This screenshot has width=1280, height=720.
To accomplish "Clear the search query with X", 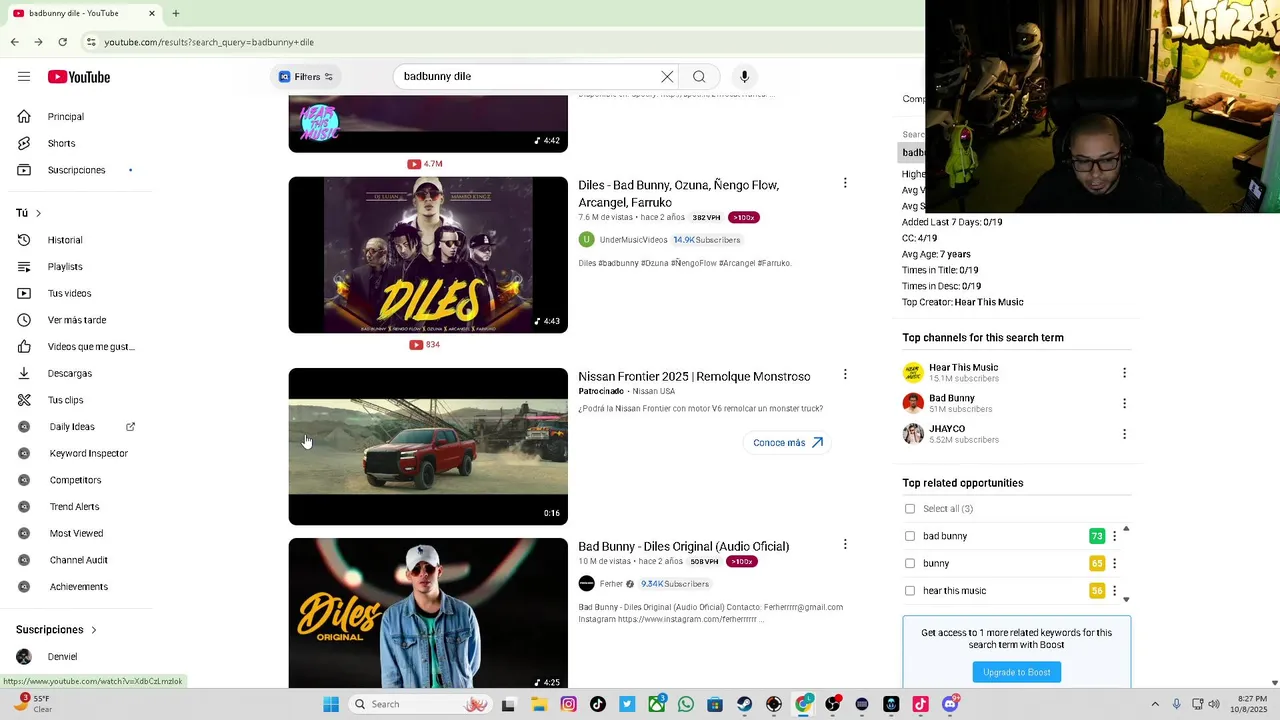I will (667, 77).
